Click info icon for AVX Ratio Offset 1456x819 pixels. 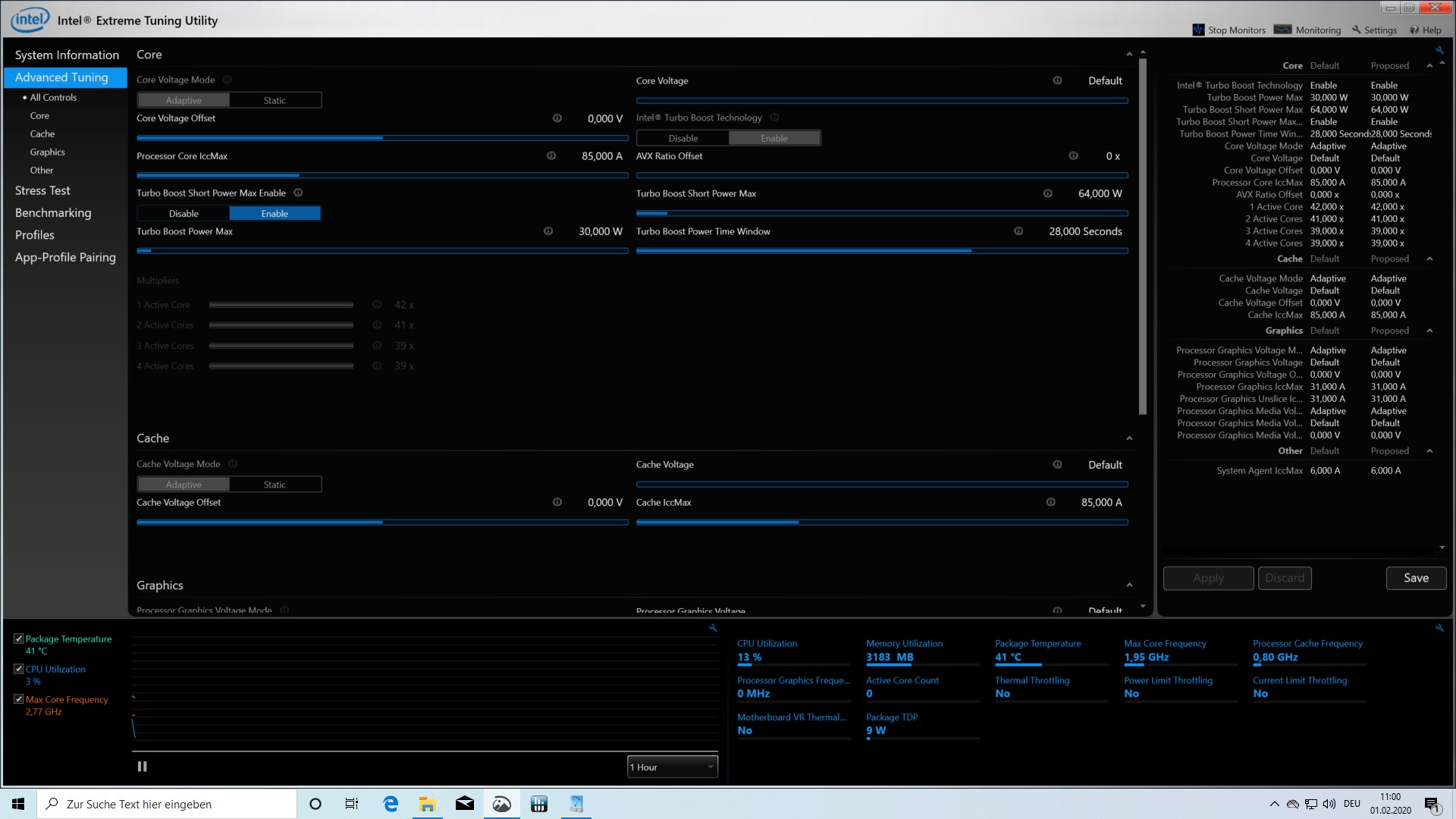(1073, 155)
